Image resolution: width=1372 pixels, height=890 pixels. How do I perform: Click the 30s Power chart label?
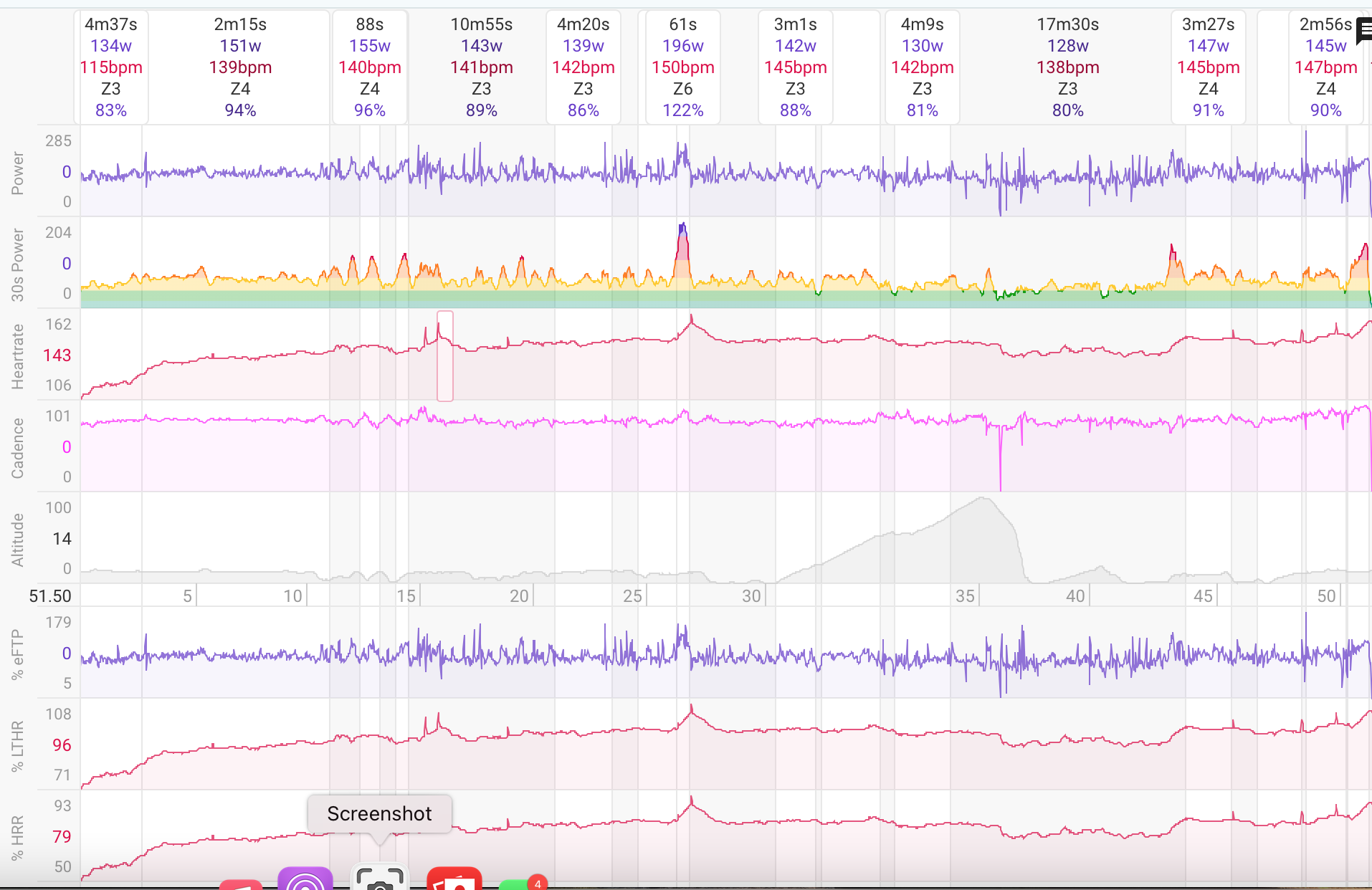(18, 264)
